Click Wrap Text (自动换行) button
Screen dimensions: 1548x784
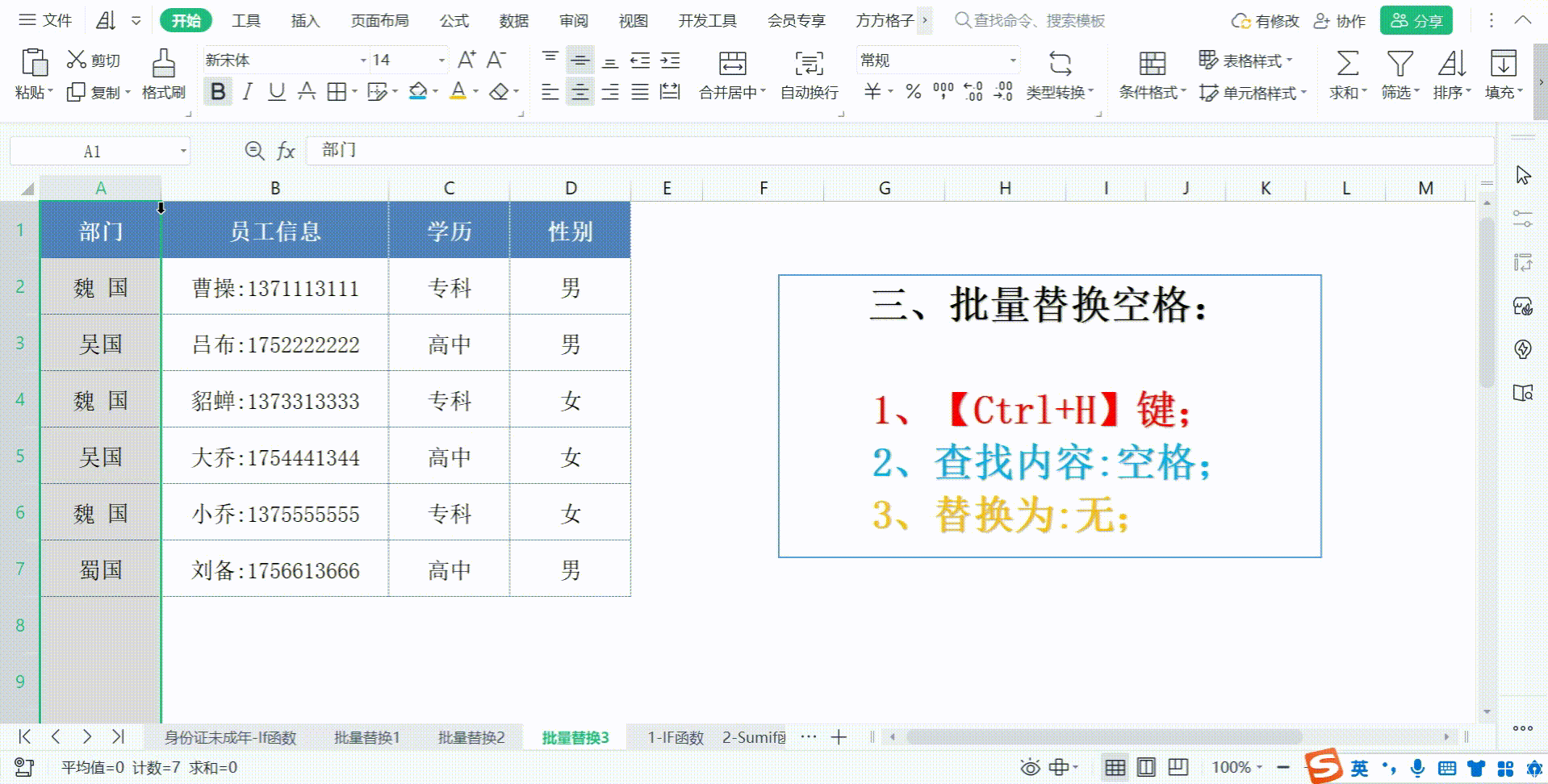[x=809, y=77]
